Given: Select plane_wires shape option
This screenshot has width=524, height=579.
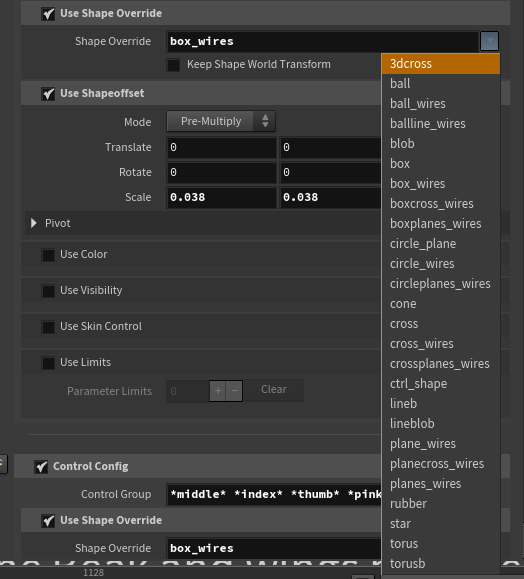Looking at the screenshot, I should coord(441,443).
